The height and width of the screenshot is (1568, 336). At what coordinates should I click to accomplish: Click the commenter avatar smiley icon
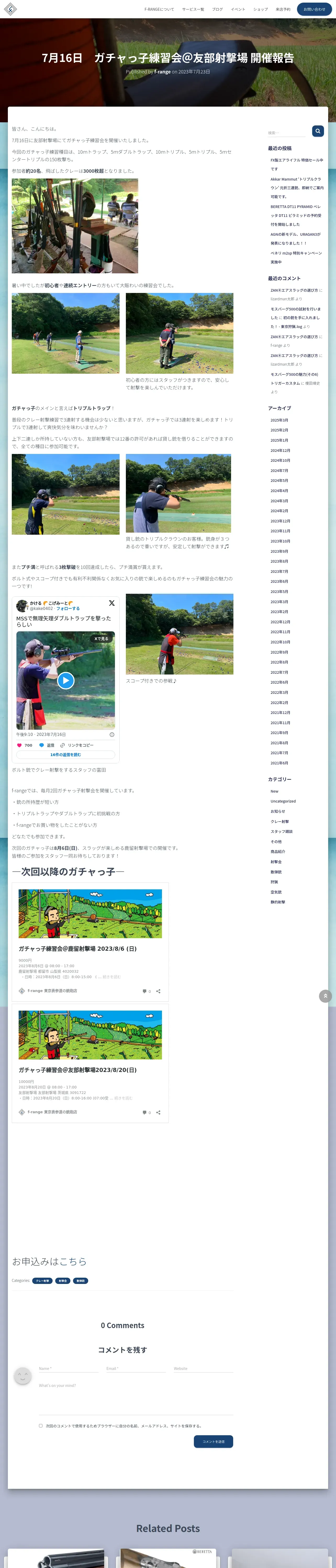click(x=23, y=1376)
